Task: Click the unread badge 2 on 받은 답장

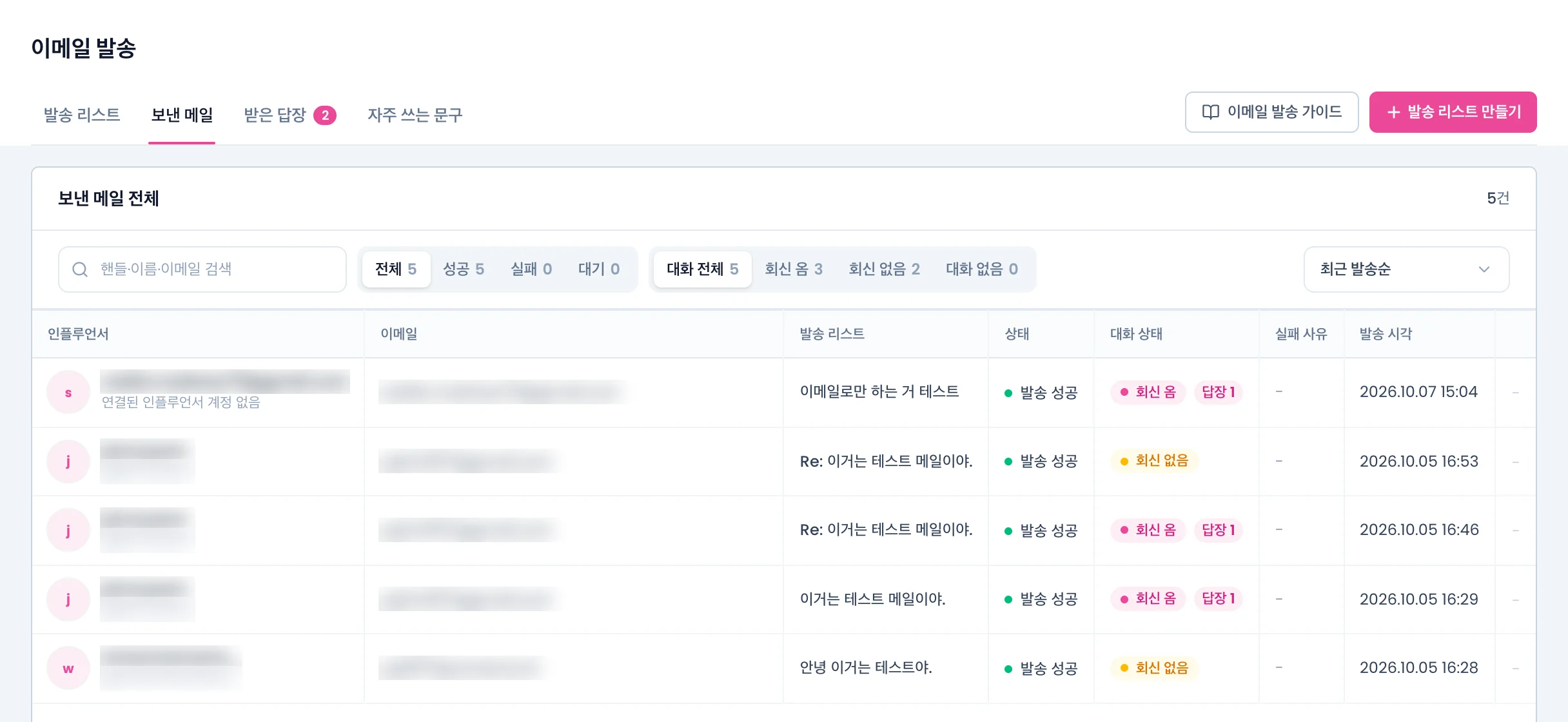Action: coord(325,115)
